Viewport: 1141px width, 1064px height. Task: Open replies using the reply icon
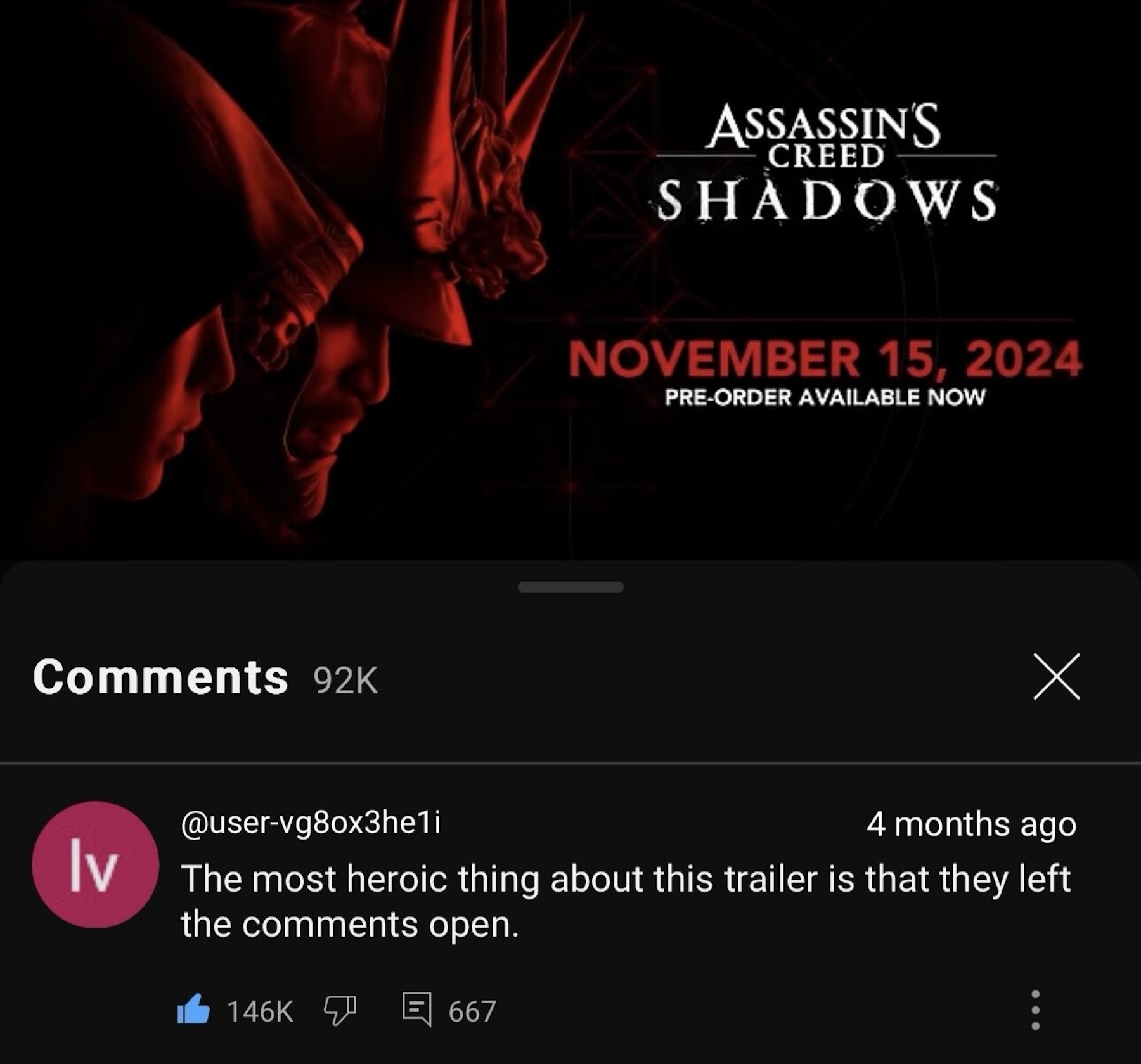click(x=417, y=1009)
